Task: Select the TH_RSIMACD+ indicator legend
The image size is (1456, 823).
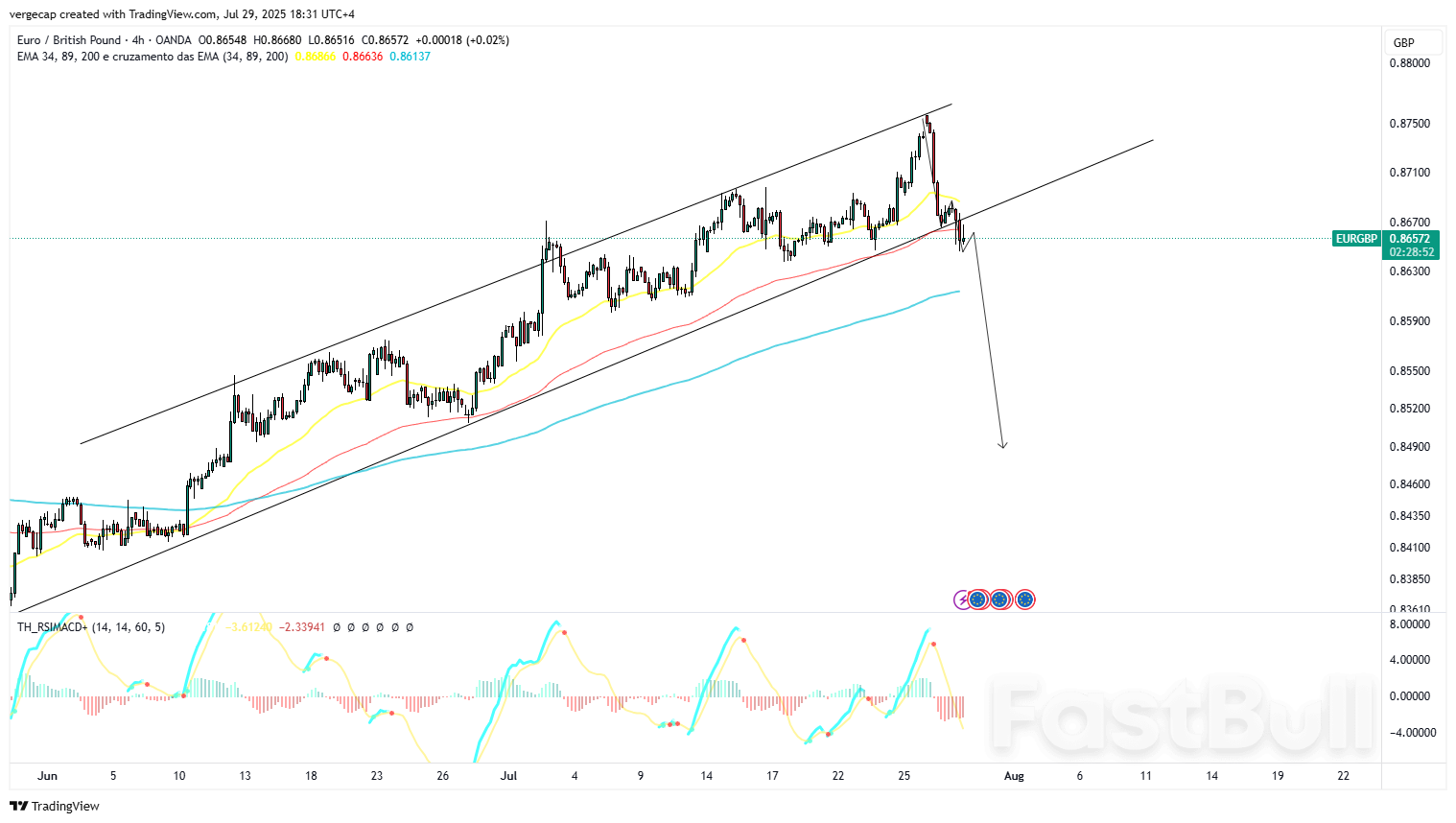Action: pyautogui.click(x=91, y=627)
